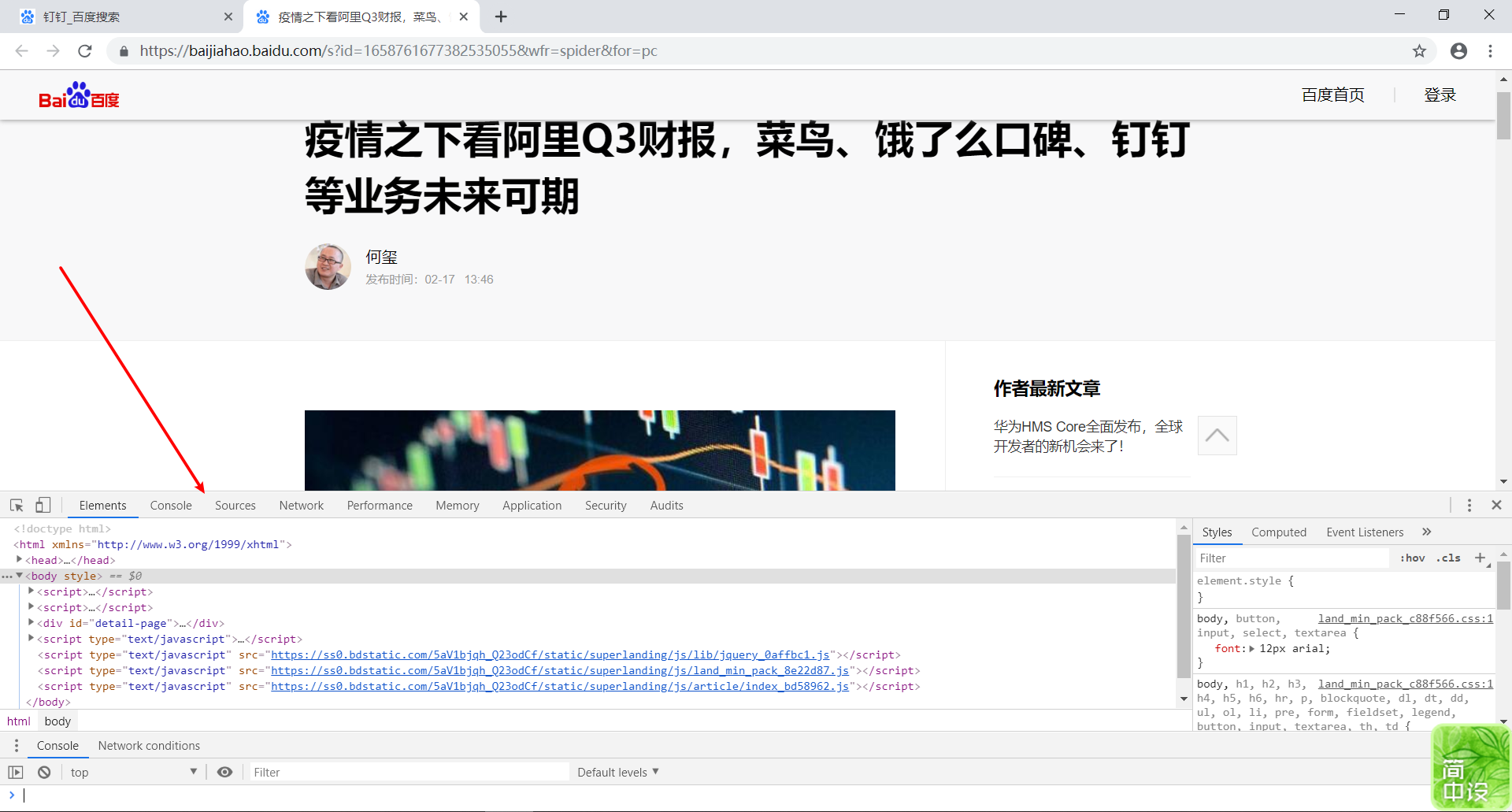Expand the second script node
The height and width of the screenshot is (812, 1512).
(31, 606)
